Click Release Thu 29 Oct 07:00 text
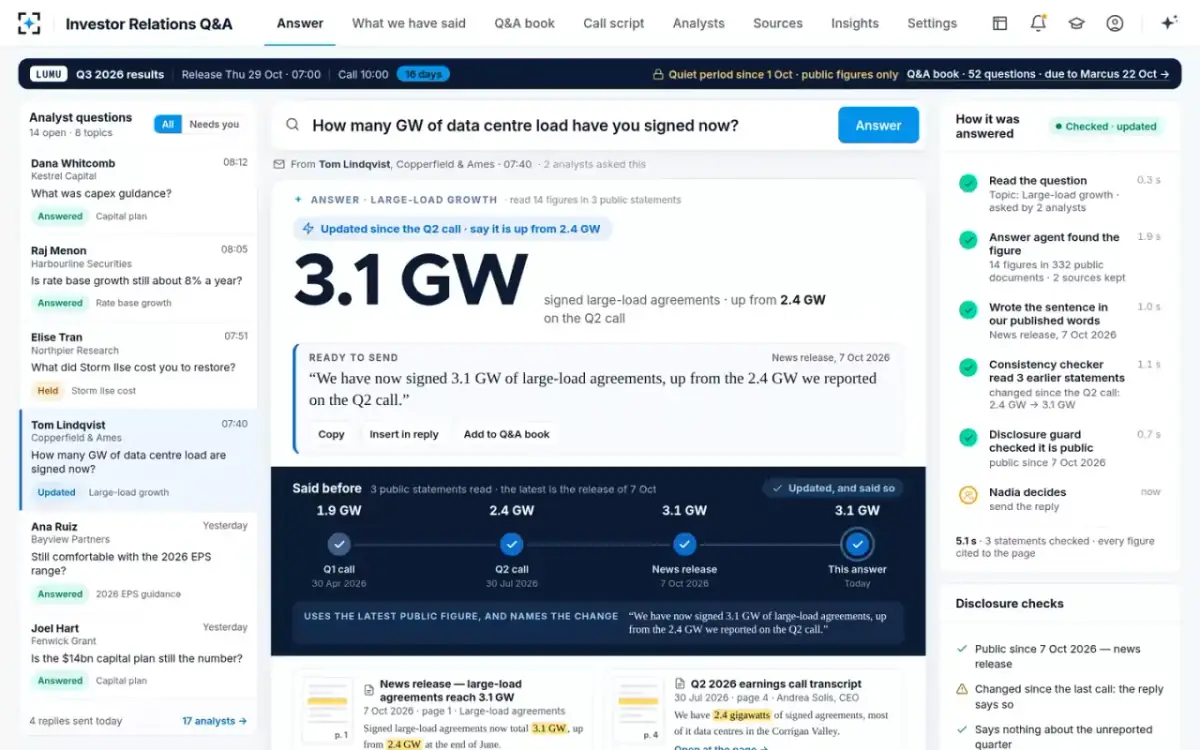 tap(251, 74)
